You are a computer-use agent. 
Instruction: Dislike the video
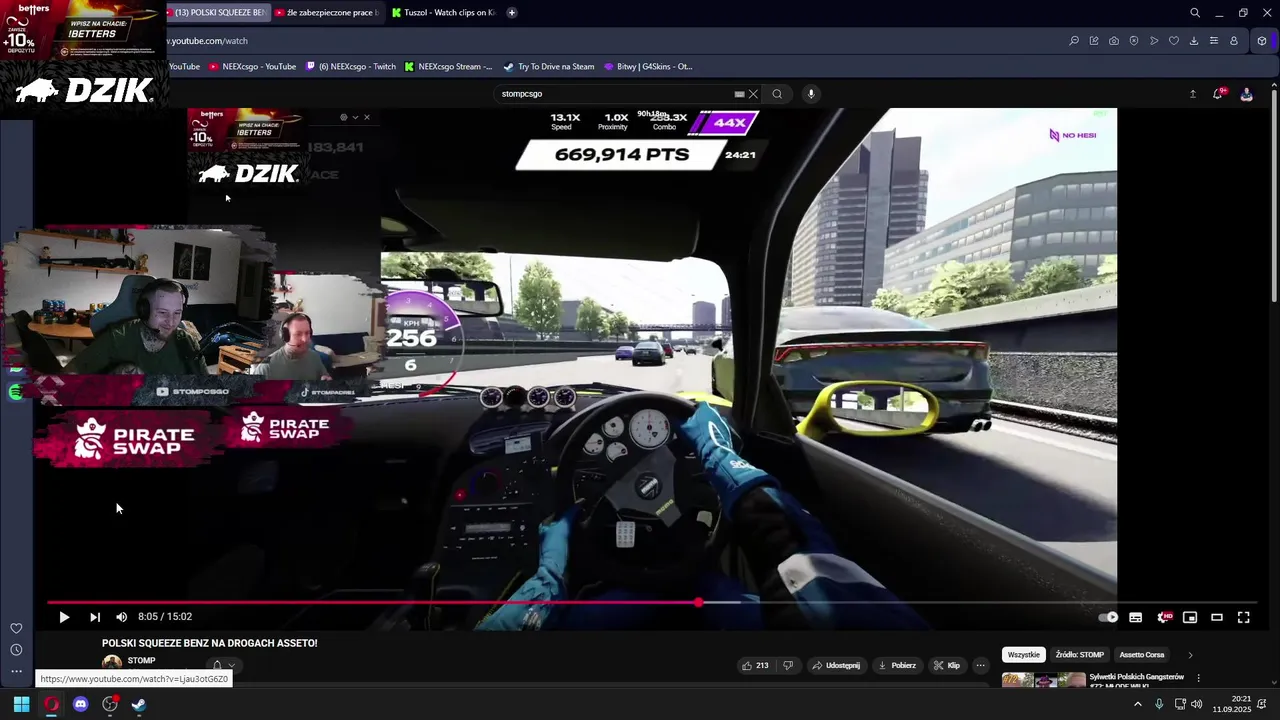point(788,665)
